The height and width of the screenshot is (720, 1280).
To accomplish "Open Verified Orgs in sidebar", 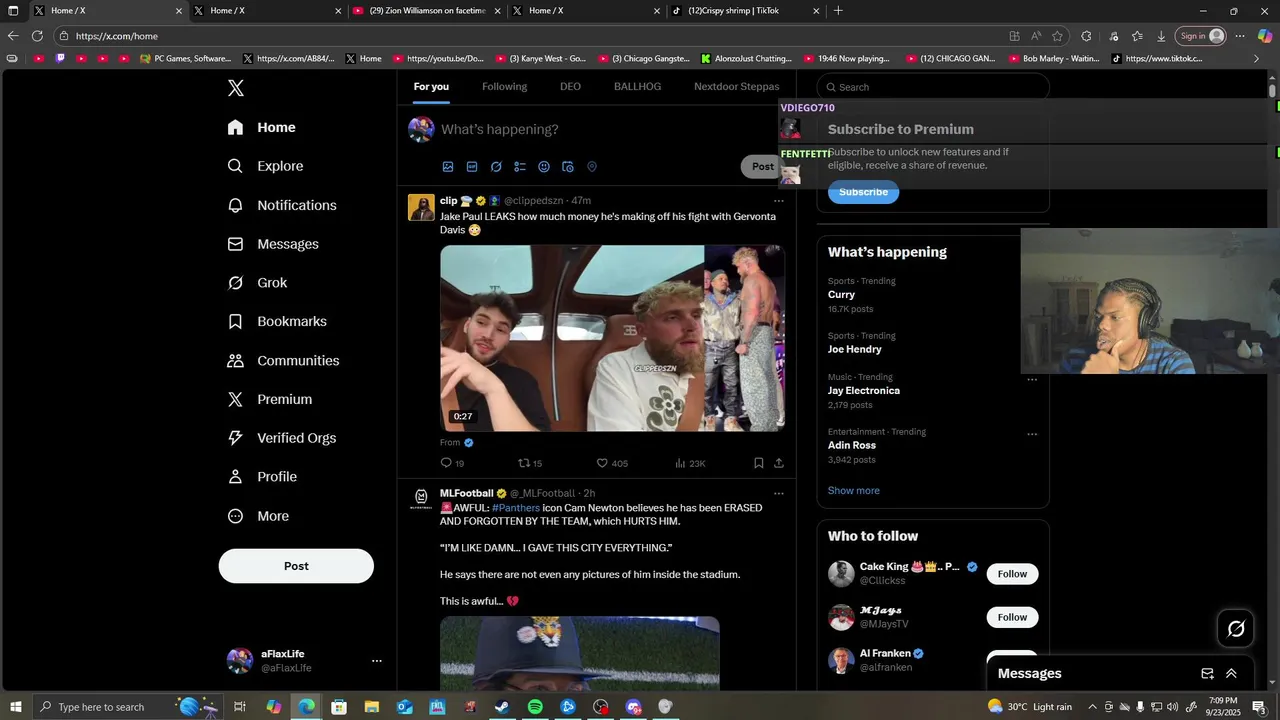I will (281, 438).
